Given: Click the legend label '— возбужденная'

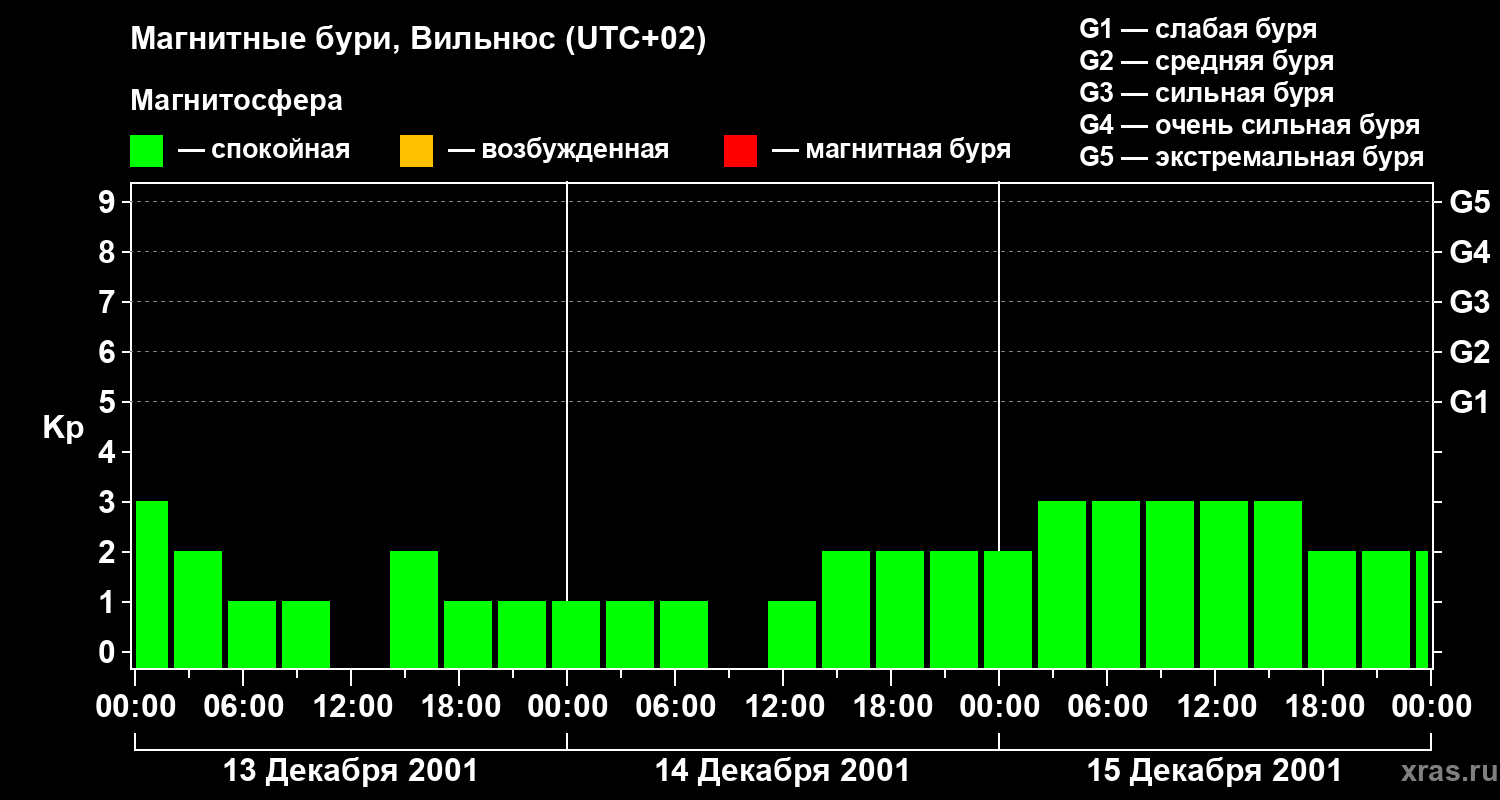Looking at the screenshot, I should [558, 151].
